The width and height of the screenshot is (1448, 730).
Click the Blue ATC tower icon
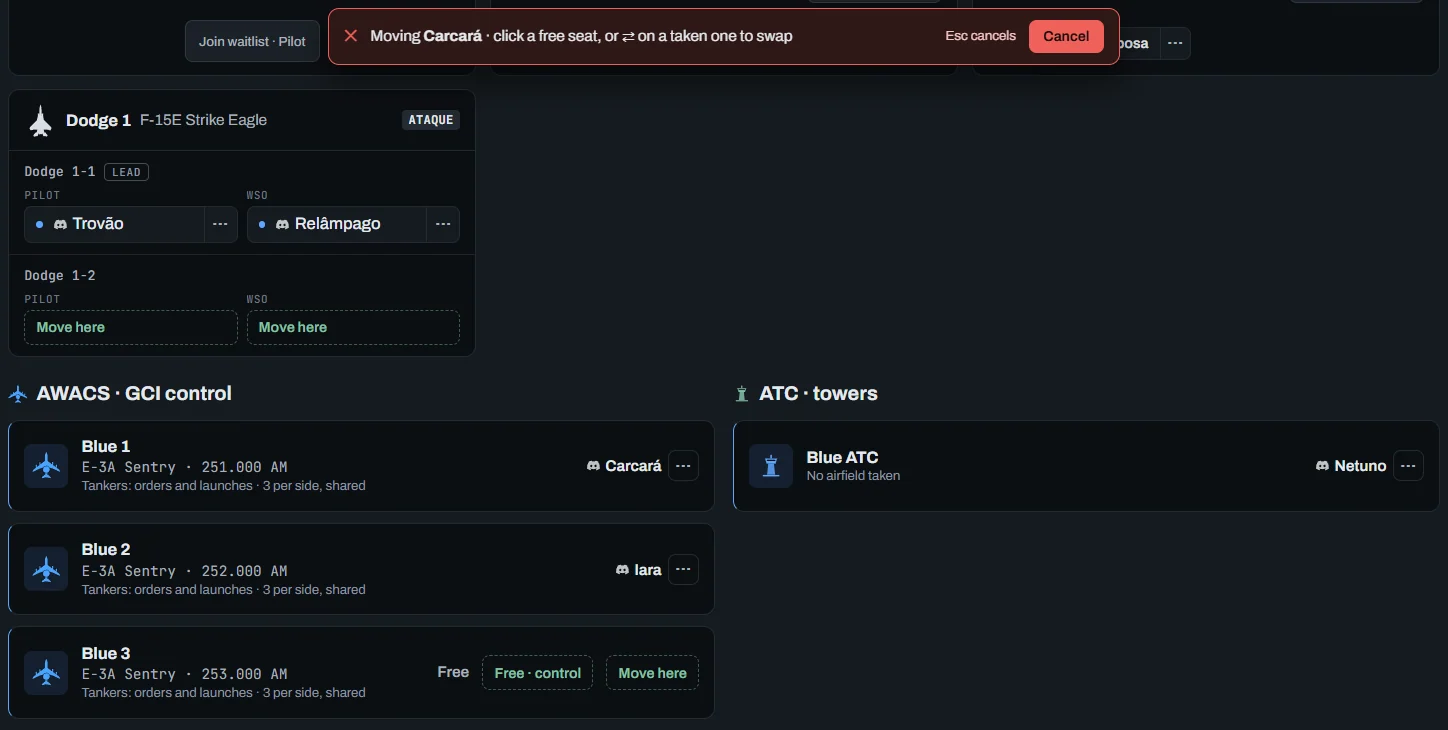[771, 466]
